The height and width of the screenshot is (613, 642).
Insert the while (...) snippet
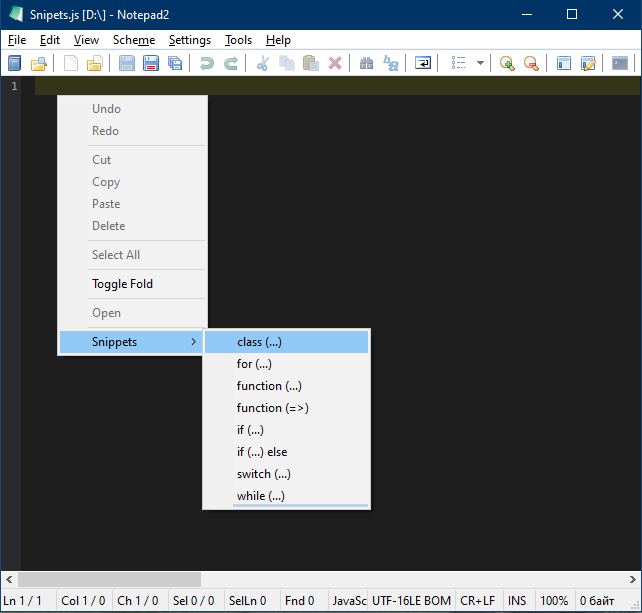click(286, 496)
